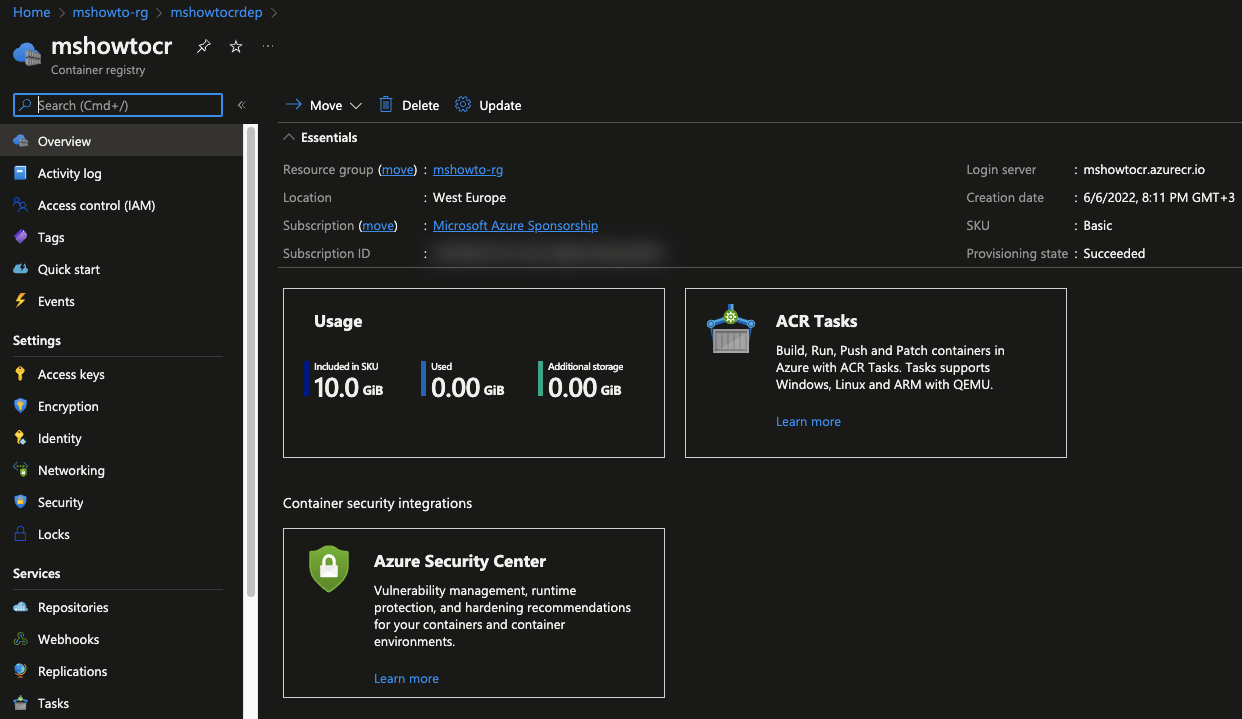Click the Basic SKU value
1242x719 pixels.
[1098, 226]
